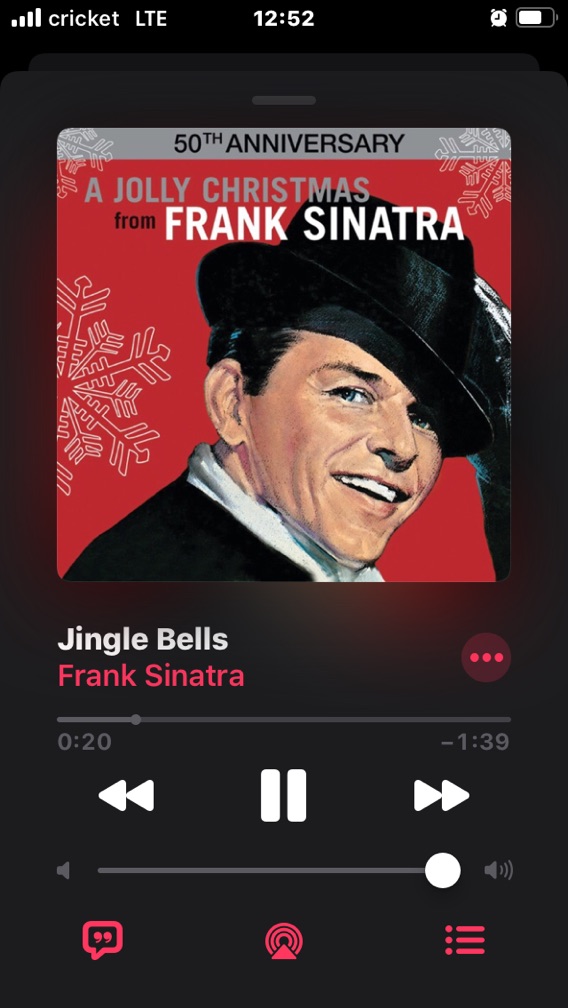Screen dimensions: 568x1008
Task: Open AirPlay audio output options
Action: pos(284,940)
